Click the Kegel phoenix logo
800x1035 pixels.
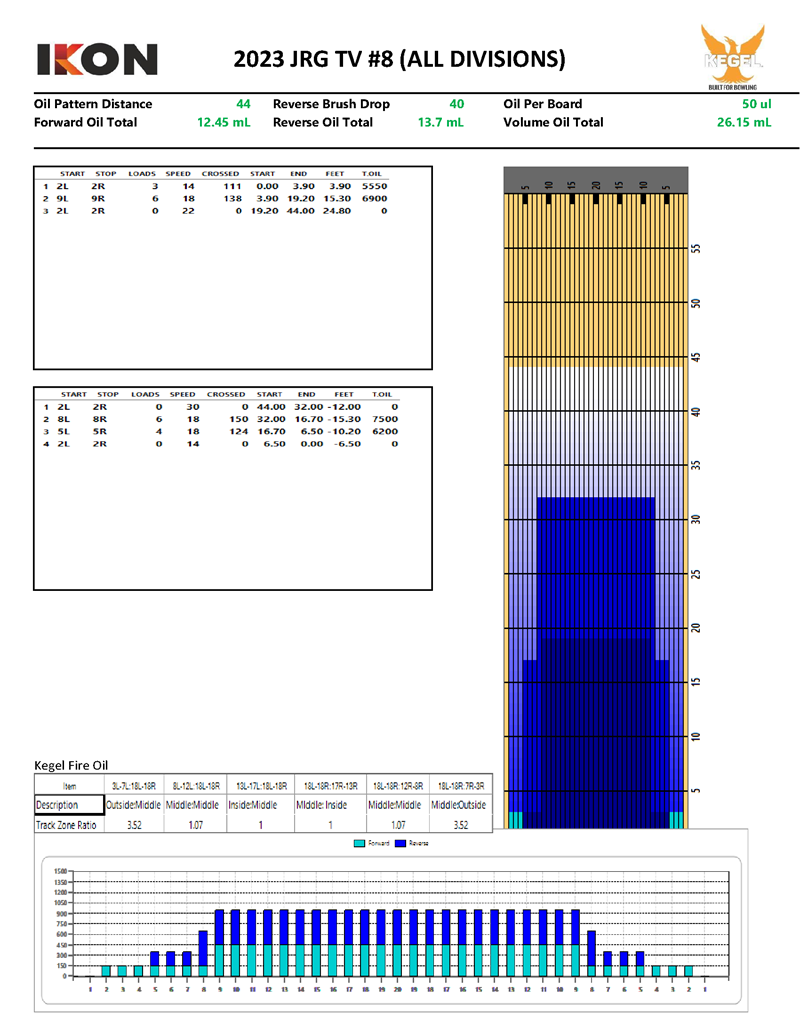[734, 57]
